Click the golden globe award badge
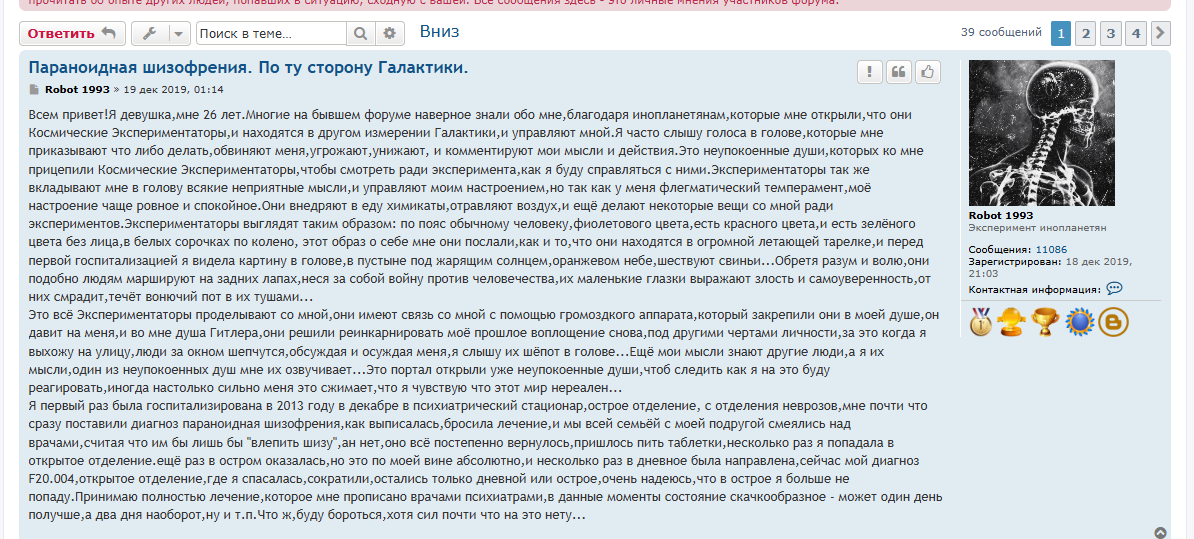The image size is (1194, 539). (x=1010, y=322)
